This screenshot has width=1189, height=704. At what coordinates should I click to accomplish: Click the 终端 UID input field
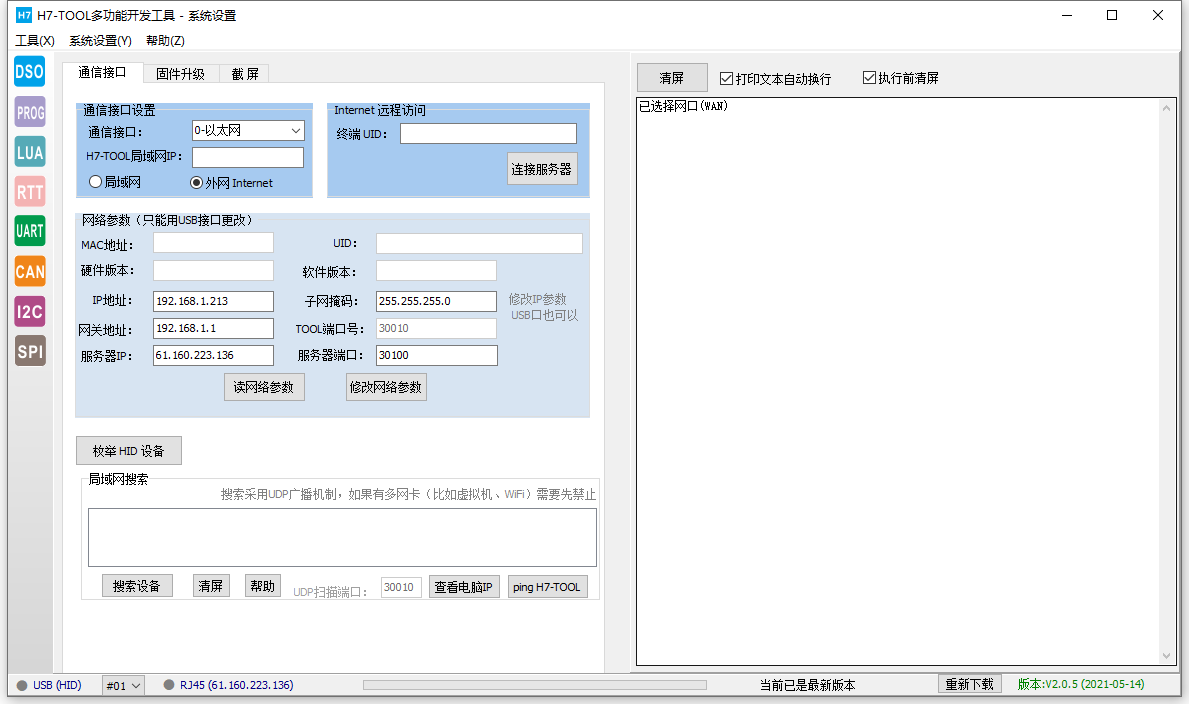tap(488, 134)
